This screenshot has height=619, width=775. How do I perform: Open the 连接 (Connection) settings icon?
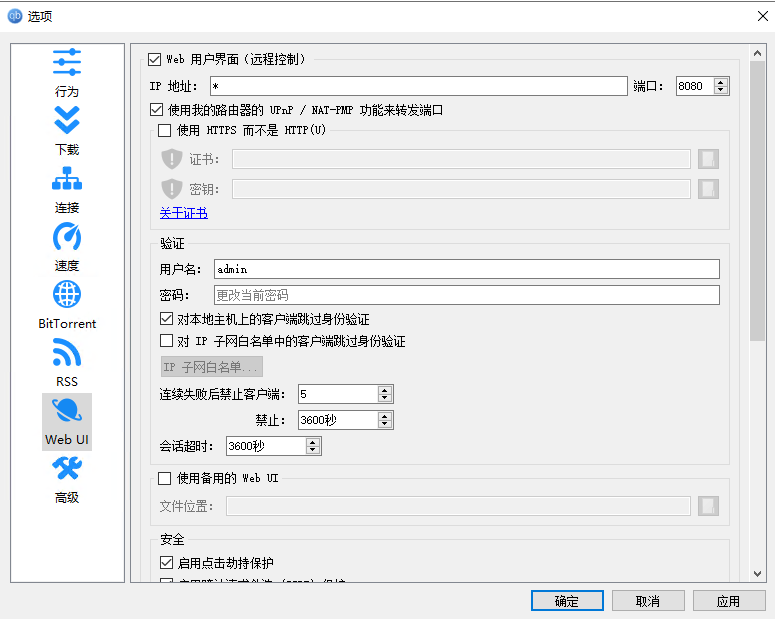coord(66,179)
